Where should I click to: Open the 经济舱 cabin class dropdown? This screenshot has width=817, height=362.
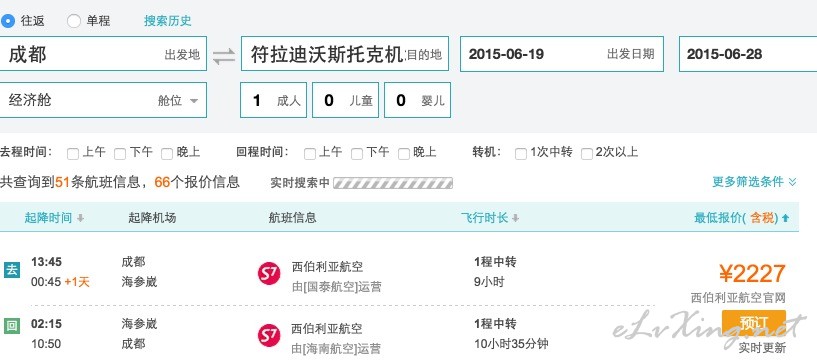(x=103, y=100)
